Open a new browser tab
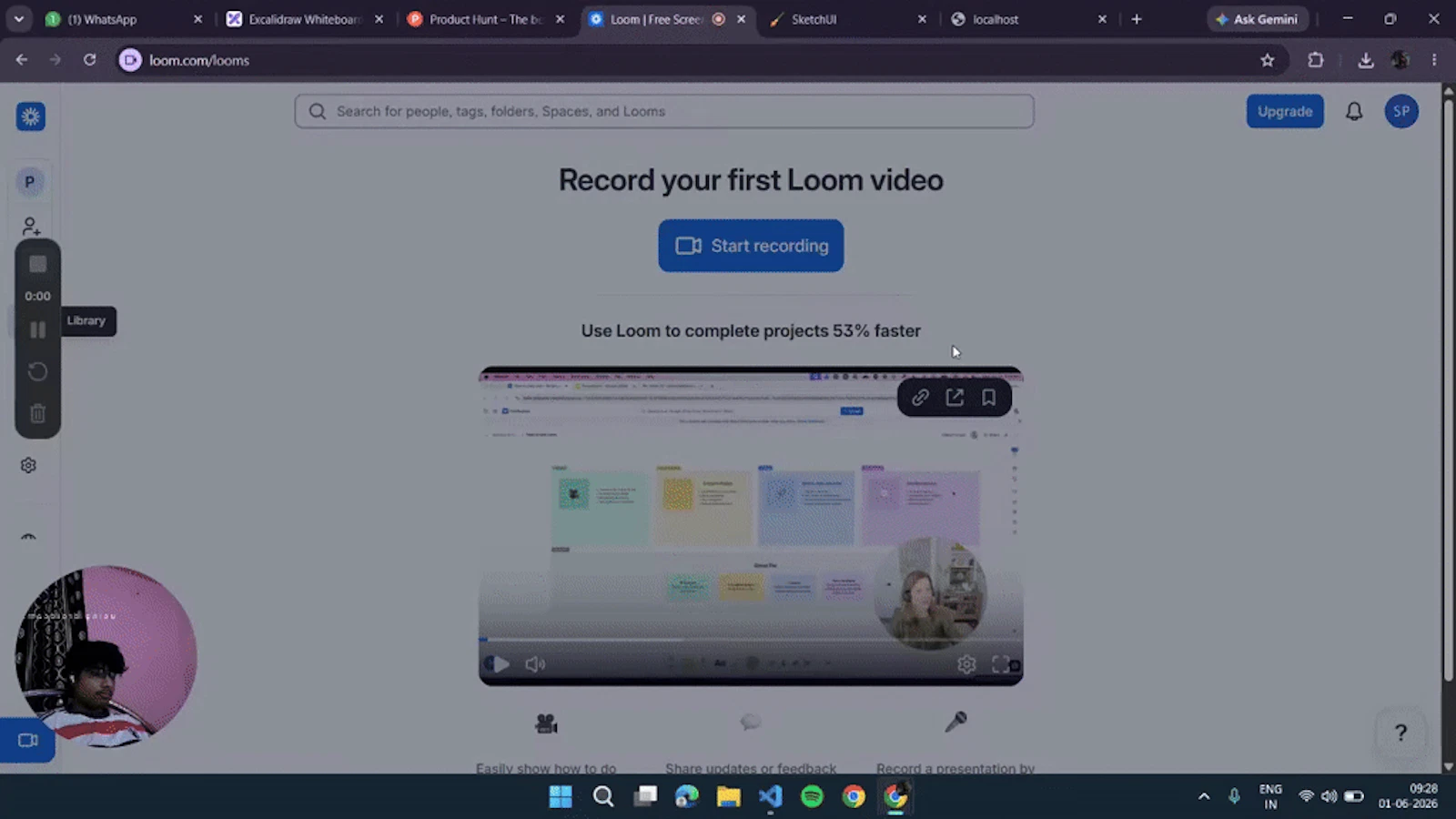The width and height of the screenshot is (1456, 819). click(x=1137, y=19)
